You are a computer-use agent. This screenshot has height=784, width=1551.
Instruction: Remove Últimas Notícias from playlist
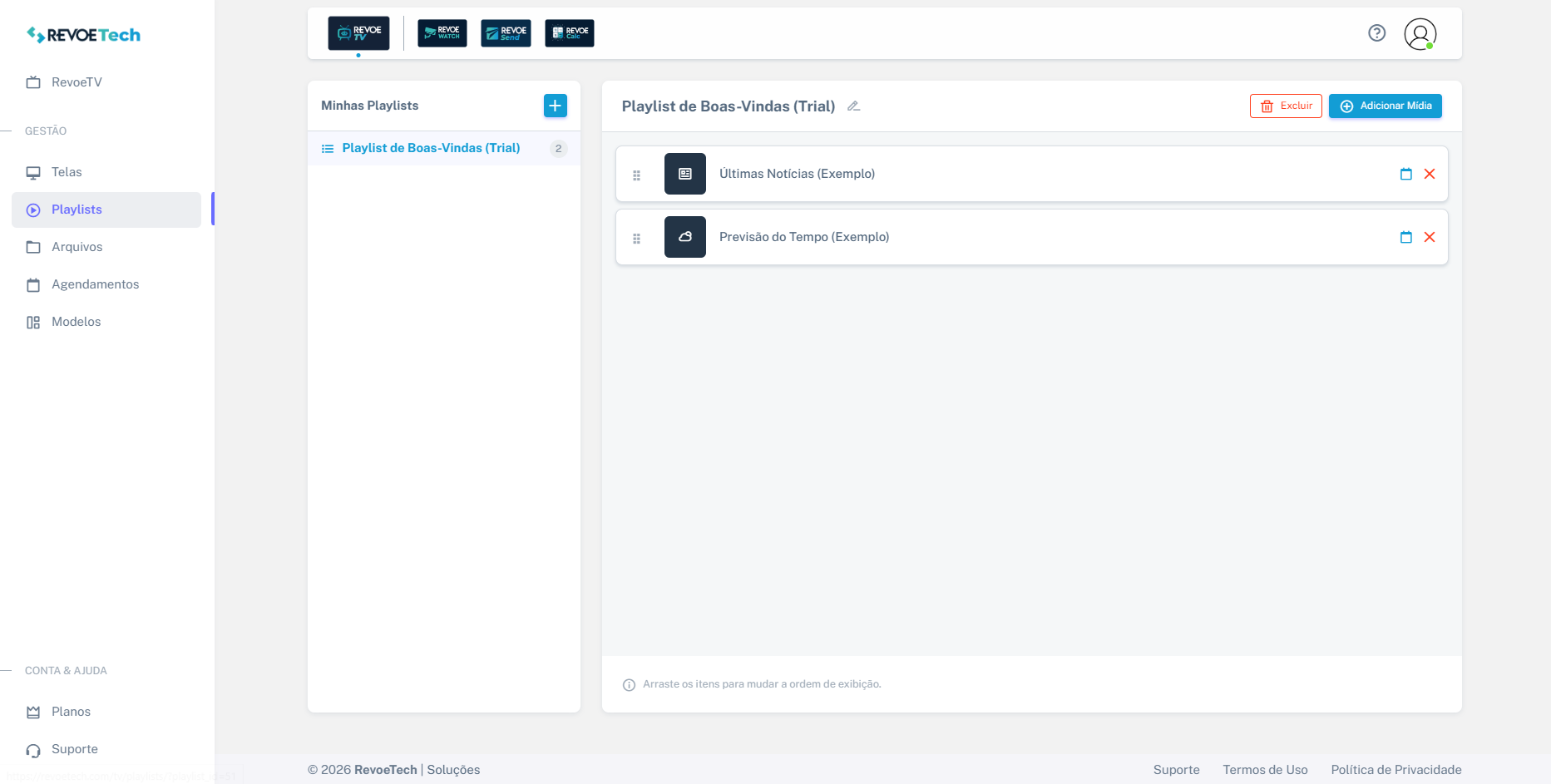[x=1430, y=174]
